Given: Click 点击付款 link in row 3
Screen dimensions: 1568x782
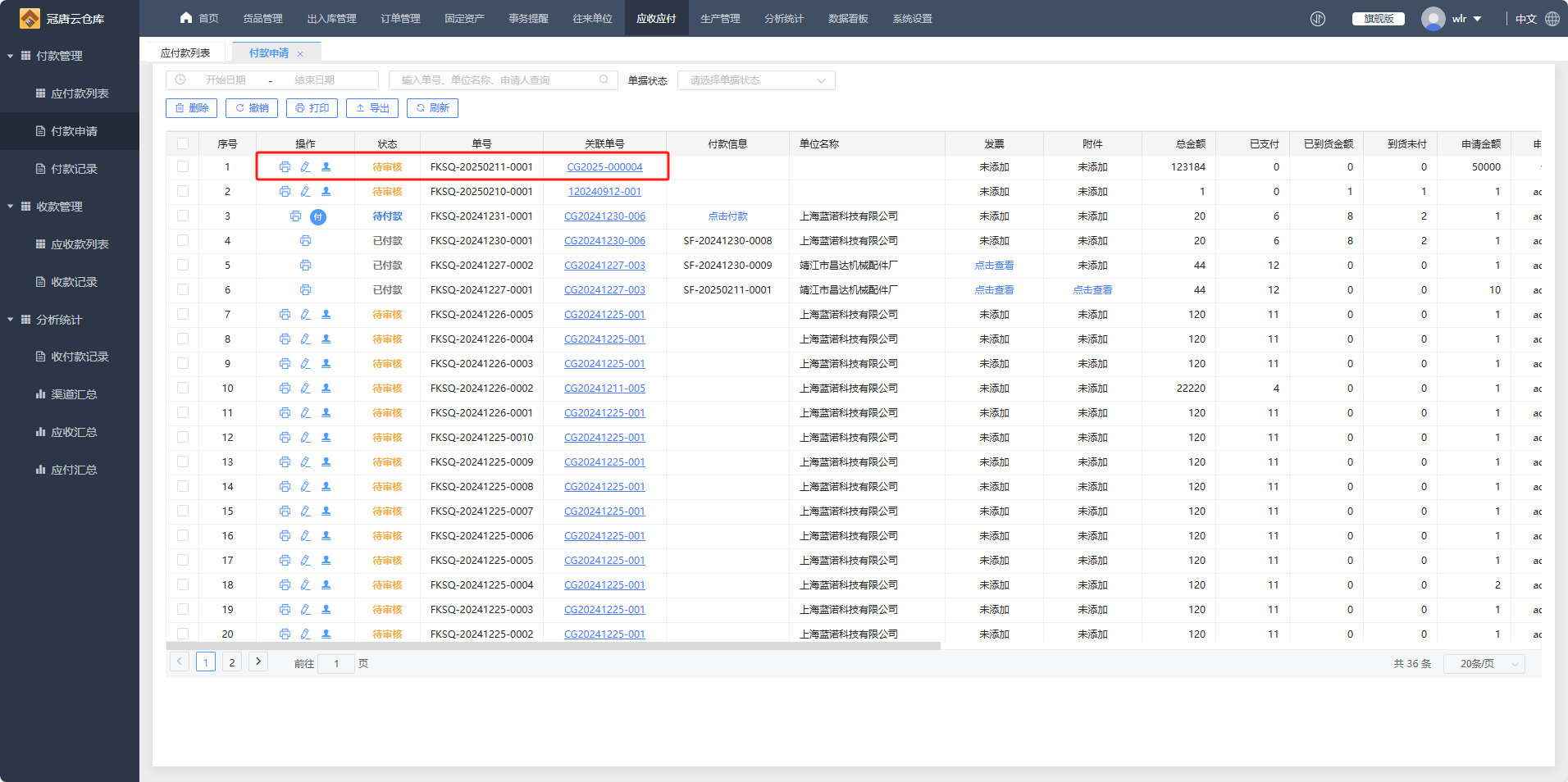Looking at the screenshot, I should 727,216.
